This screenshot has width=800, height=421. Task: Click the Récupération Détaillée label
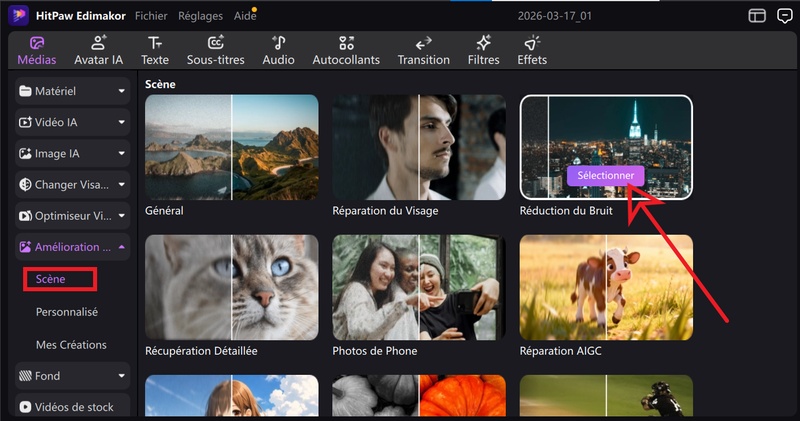201,351
